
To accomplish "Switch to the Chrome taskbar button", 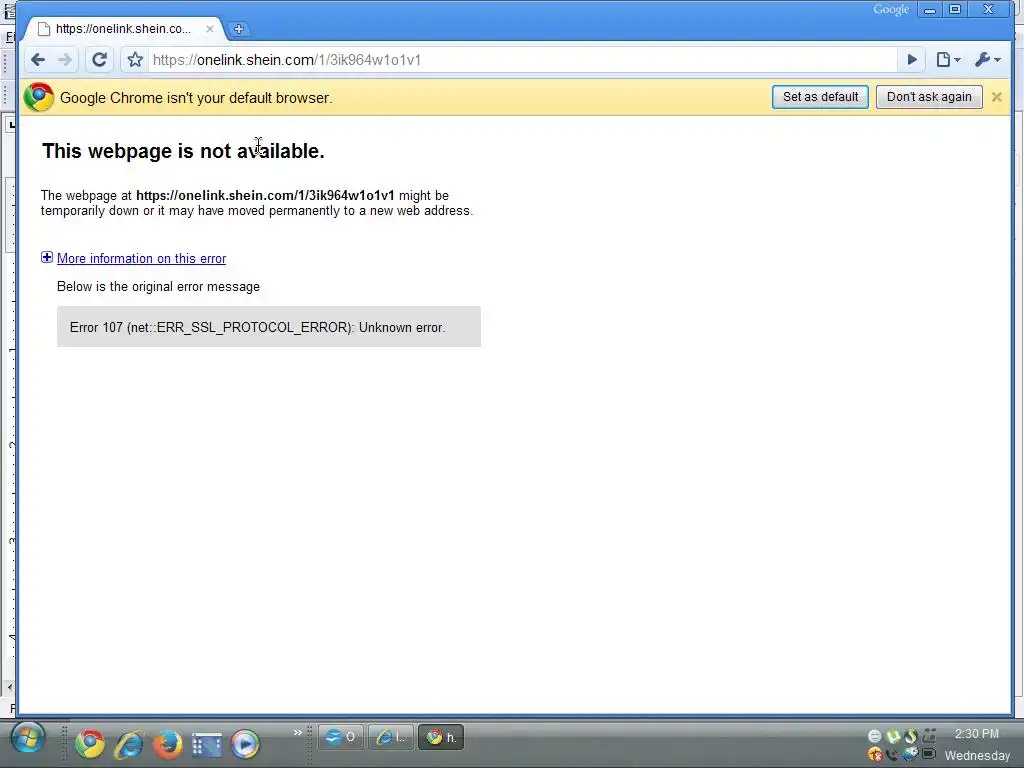I will point(441,737).
